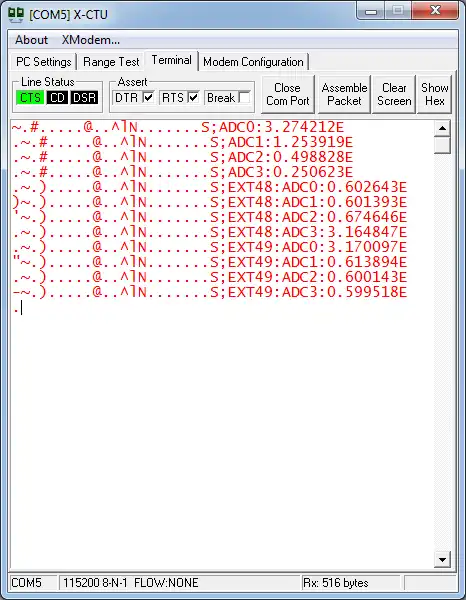Close the X-CTU window

click(x=435, y=11)
